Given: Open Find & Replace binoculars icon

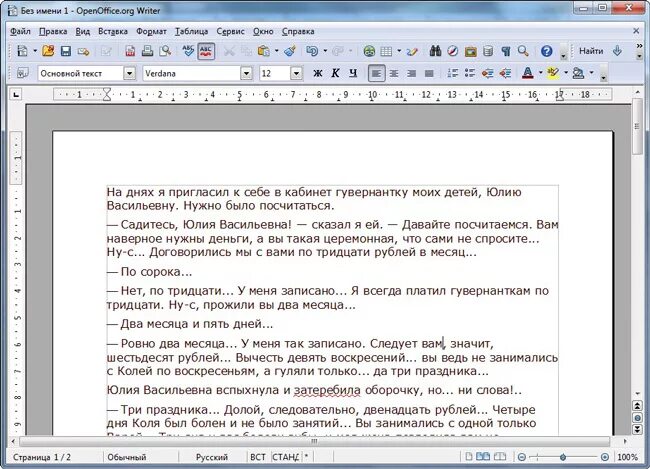Looking at the screenshot, I should pyautogui.click(x=435, y=51).
